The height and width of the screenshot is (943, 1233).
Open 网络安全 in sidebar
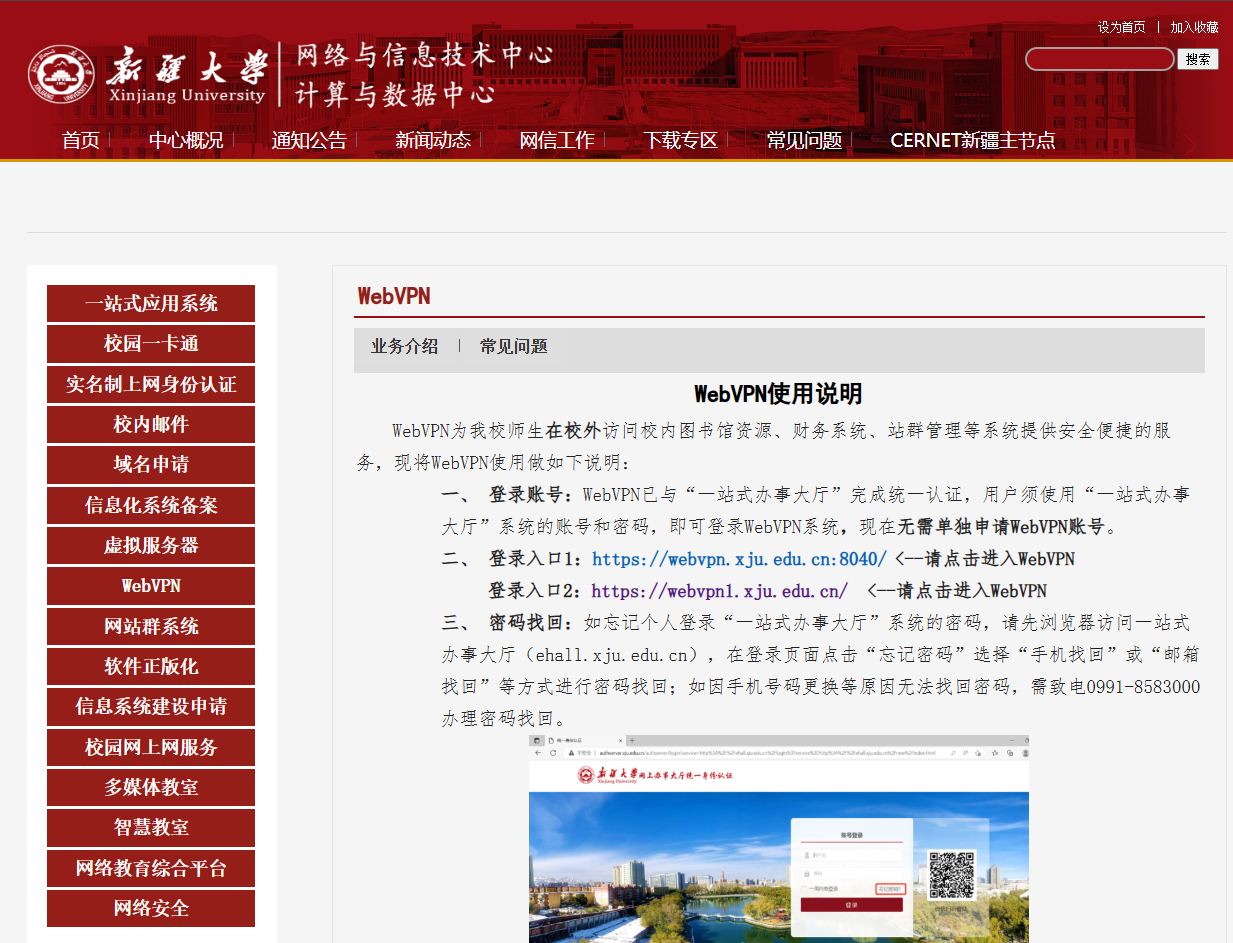[x=151, y=909]
